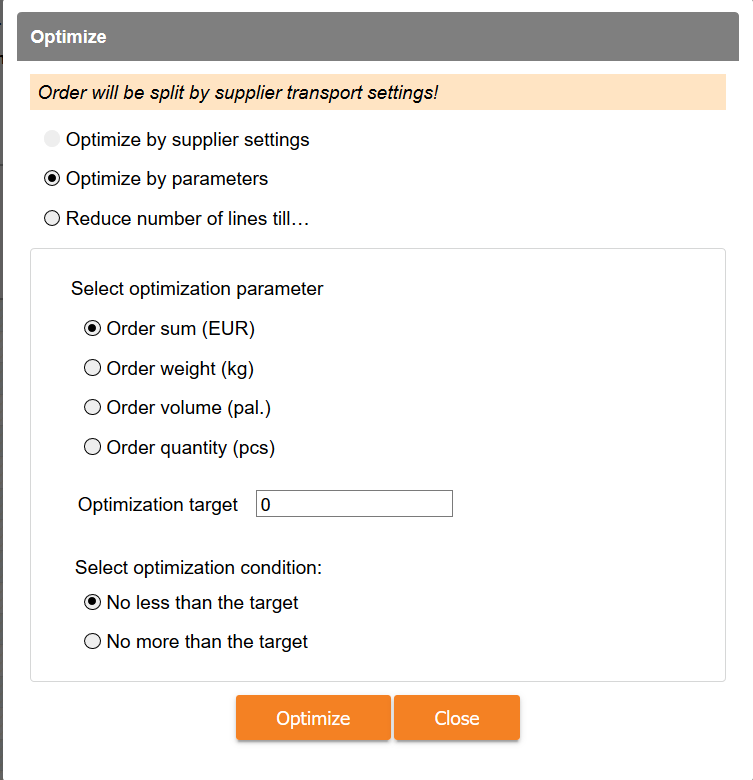The image size is (753, 780).
Task: Click the 'Select optimization condition:' heading
Action: tap(198, 567)
